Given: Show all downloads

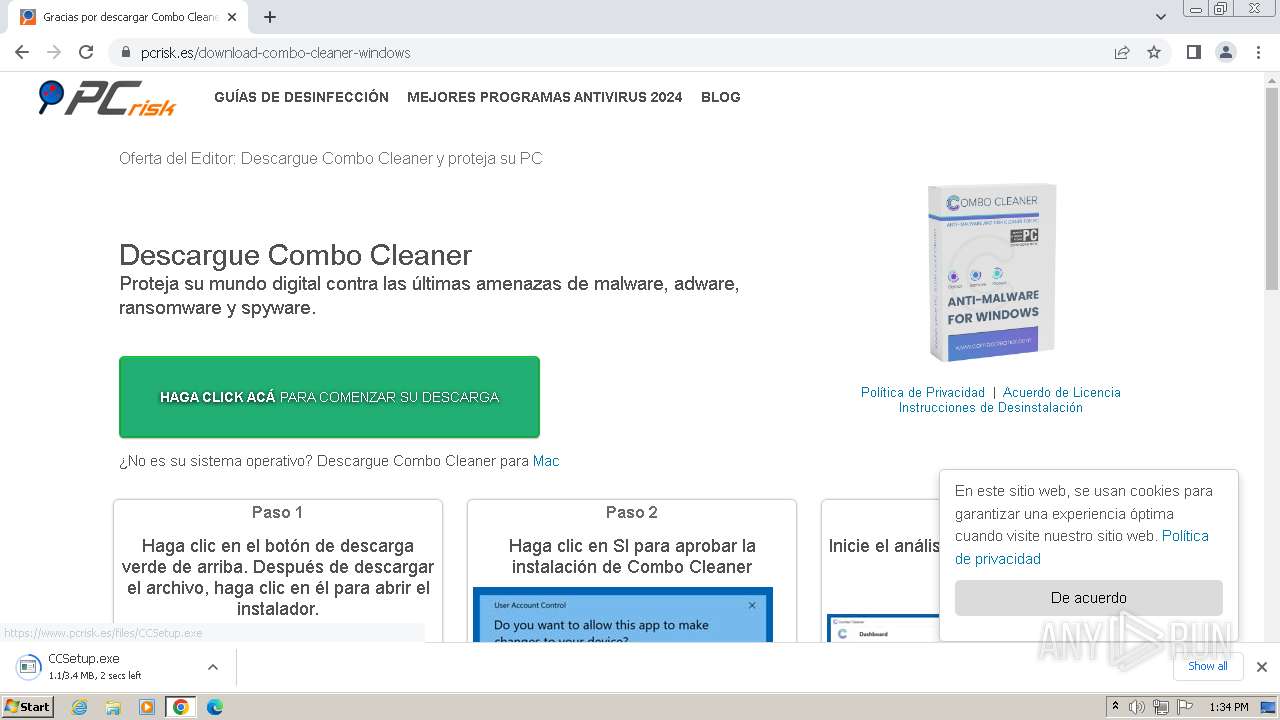Looking at the screenshot, I should 1207,666.
